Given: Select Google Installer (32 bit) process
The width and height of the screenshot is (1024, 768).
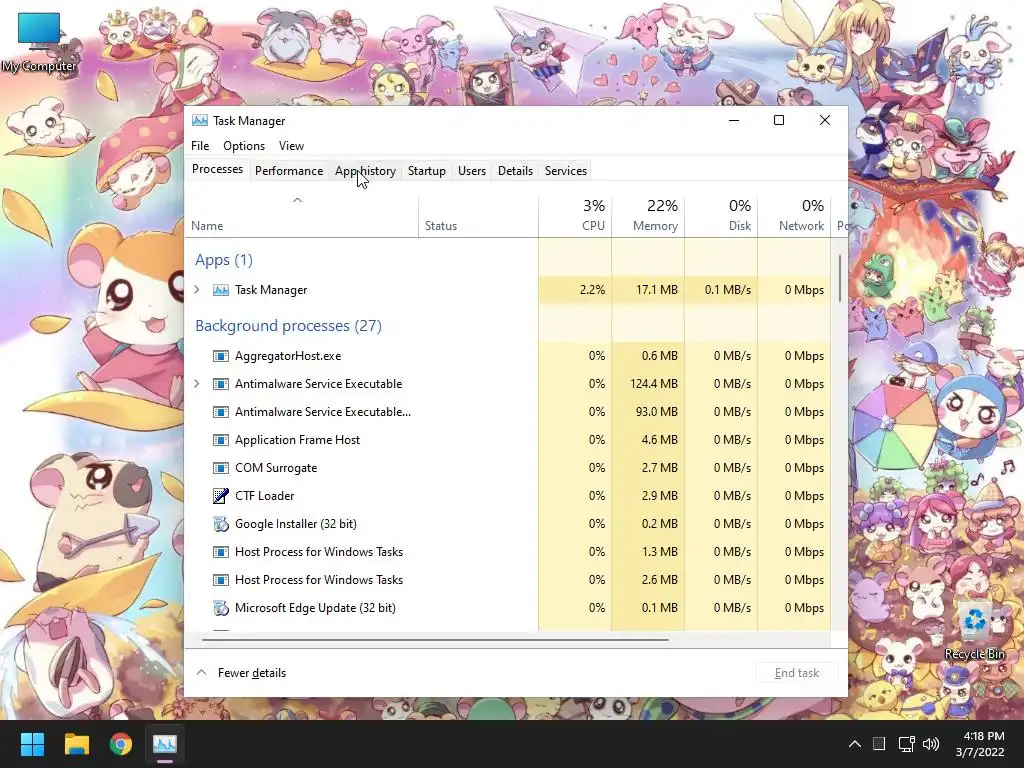Looking at the screenshot, I should [x=508, y=524].
